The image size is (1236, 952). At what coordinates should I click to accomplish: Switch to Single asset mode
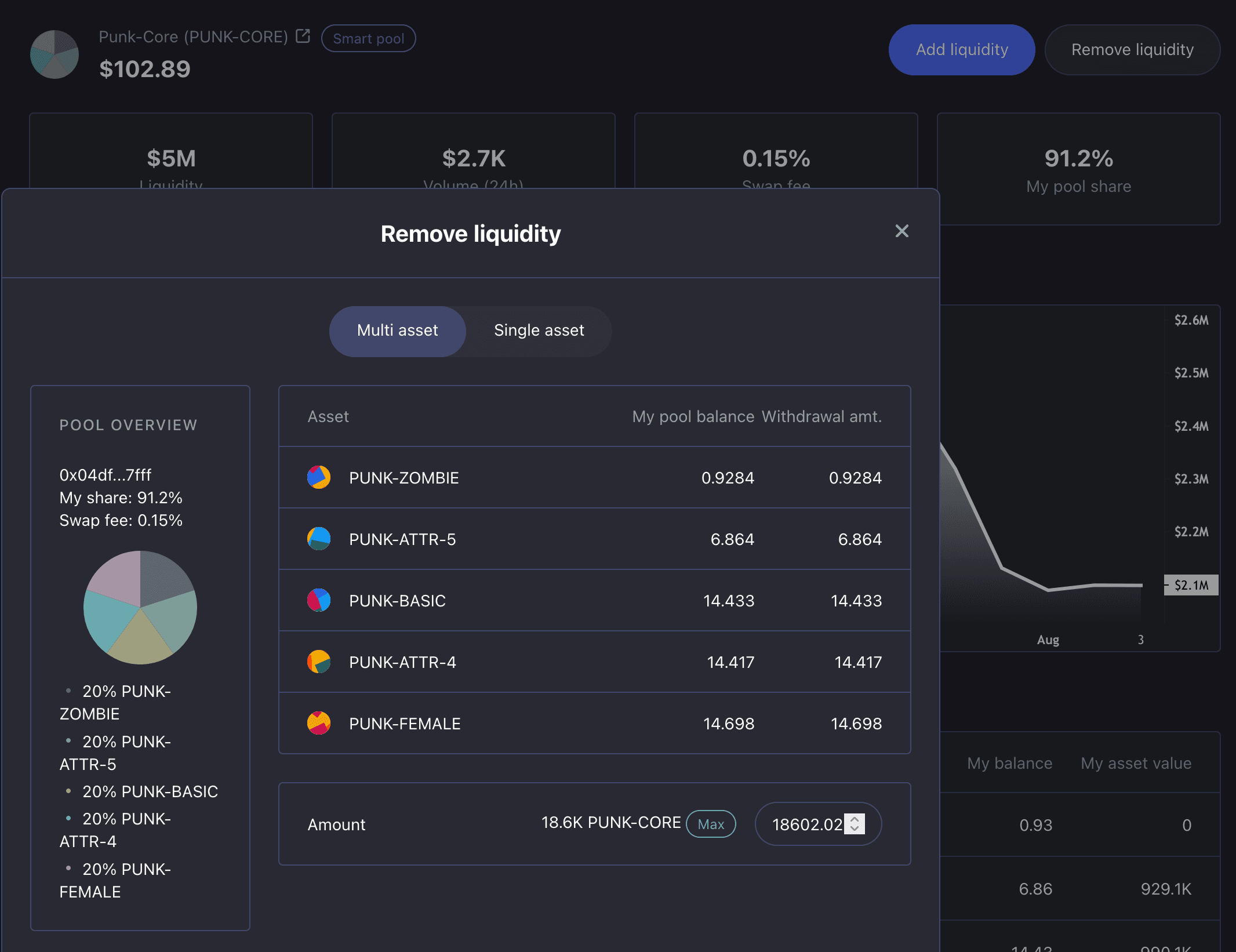point(539,330)
